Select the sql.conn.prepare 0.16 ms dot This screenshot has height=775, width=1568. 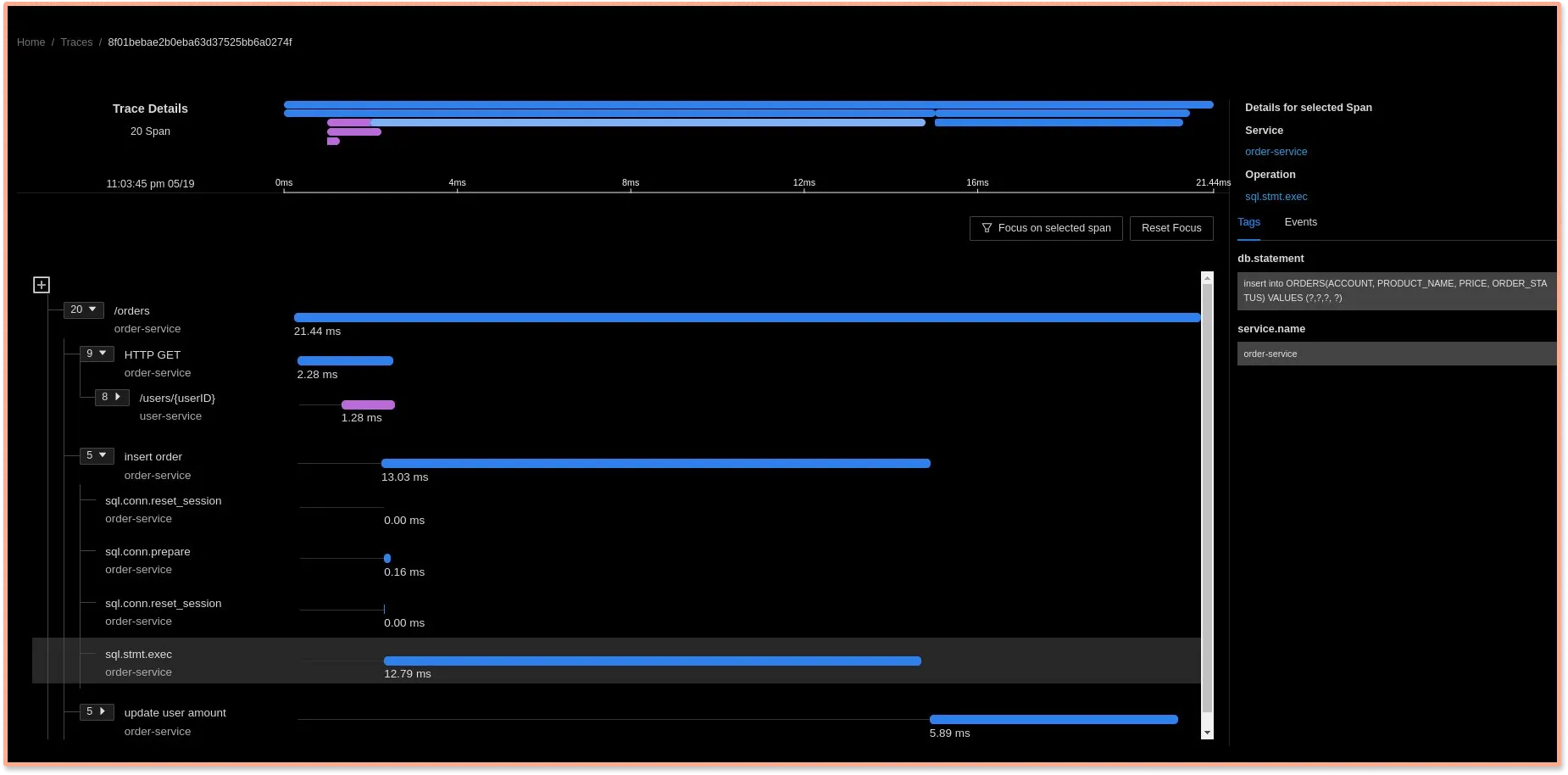pos(387,558)
